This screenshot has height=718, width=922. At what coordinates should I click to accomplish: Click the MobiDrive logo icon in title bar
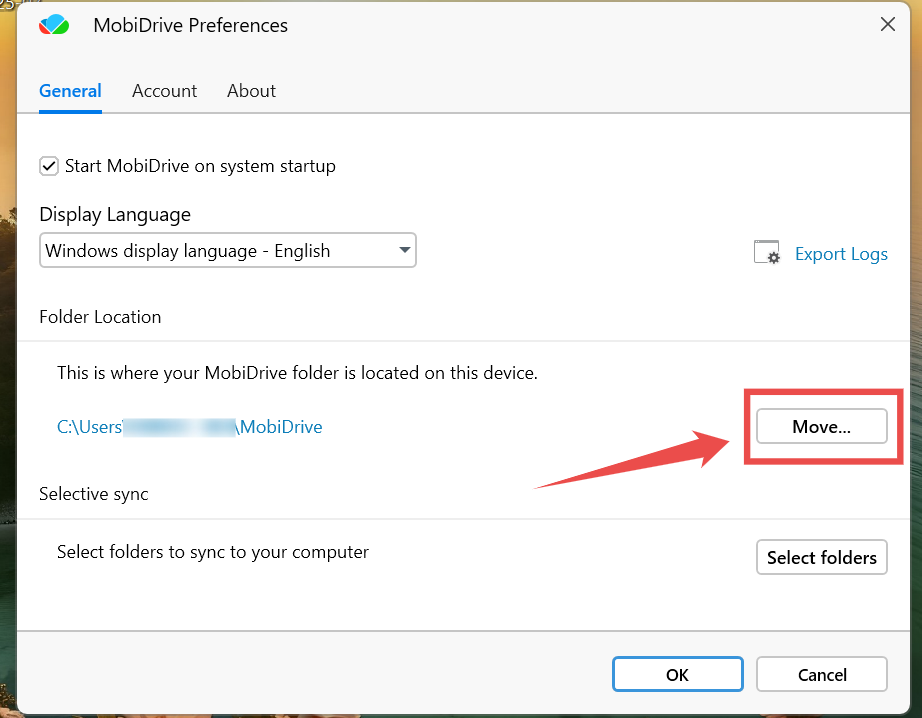(54, 25)
